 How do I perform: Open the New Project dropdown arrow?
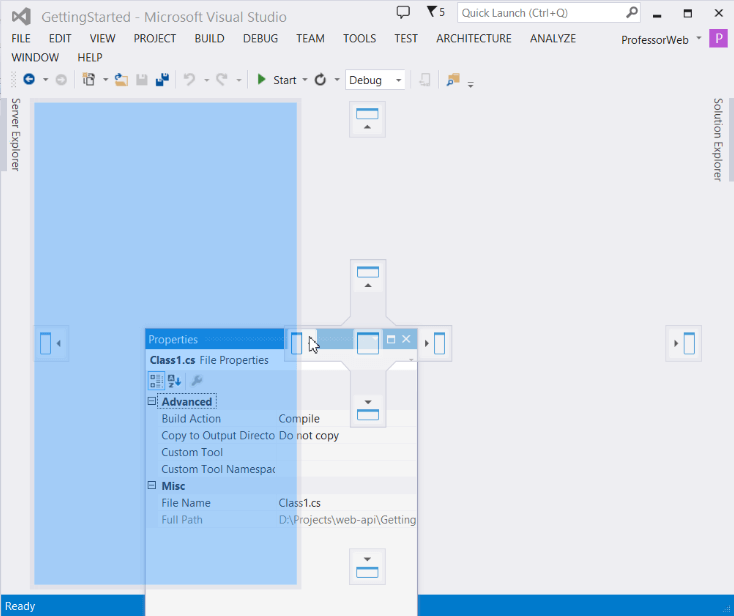coord(105,80)
